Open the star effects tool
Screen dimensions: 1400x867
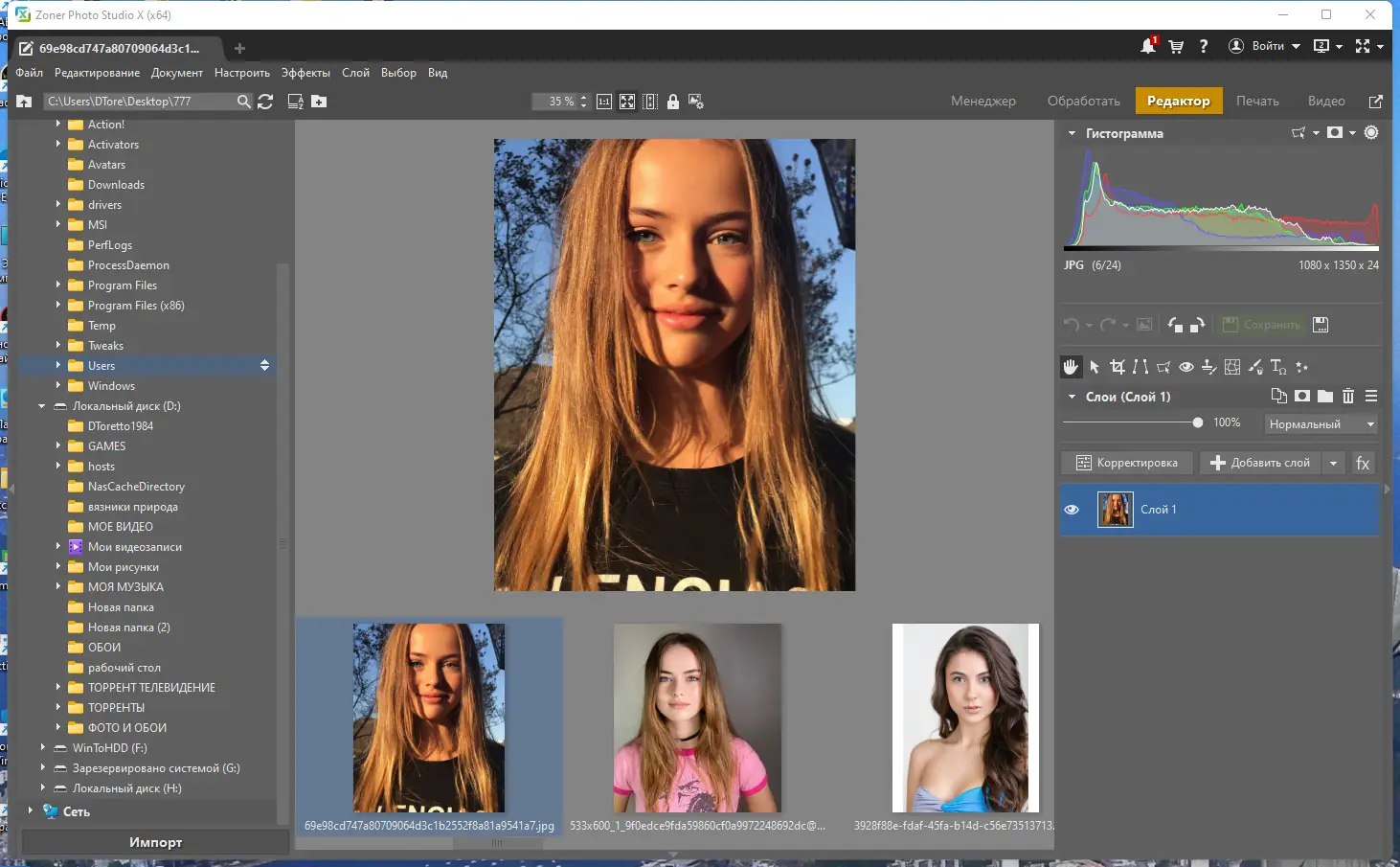pos(1301,367)
